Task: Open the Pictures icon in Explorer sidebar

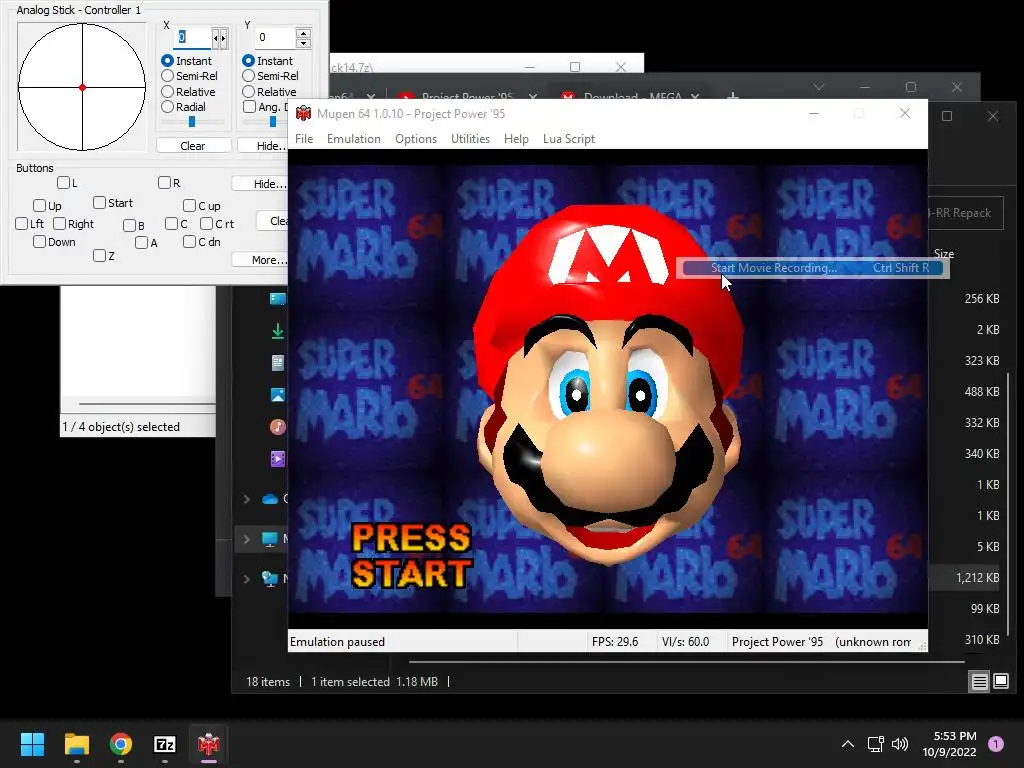Action: pyautogui.click(x=278, y=394)
